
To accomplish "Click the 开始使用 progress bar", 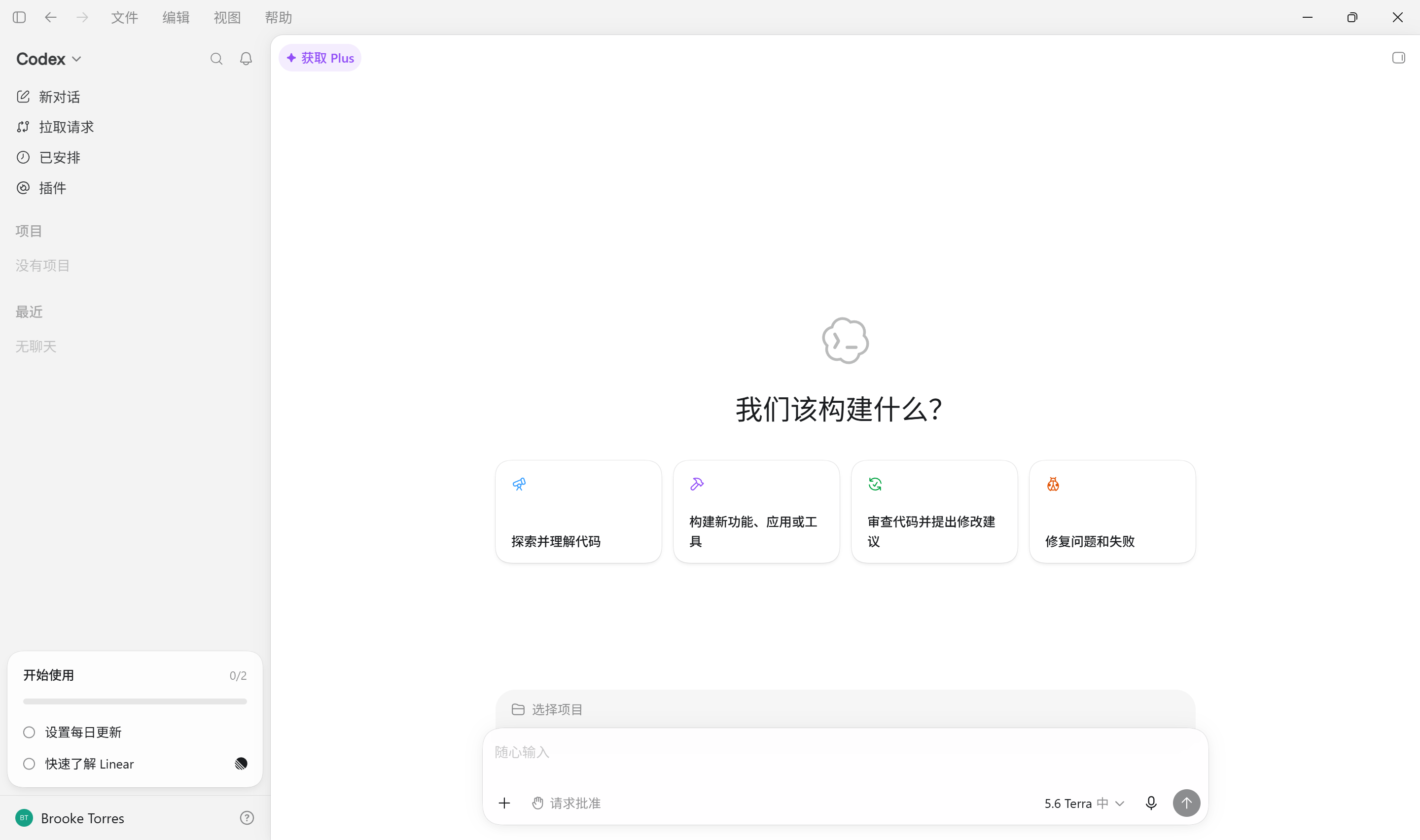I will tap(135, 701).
